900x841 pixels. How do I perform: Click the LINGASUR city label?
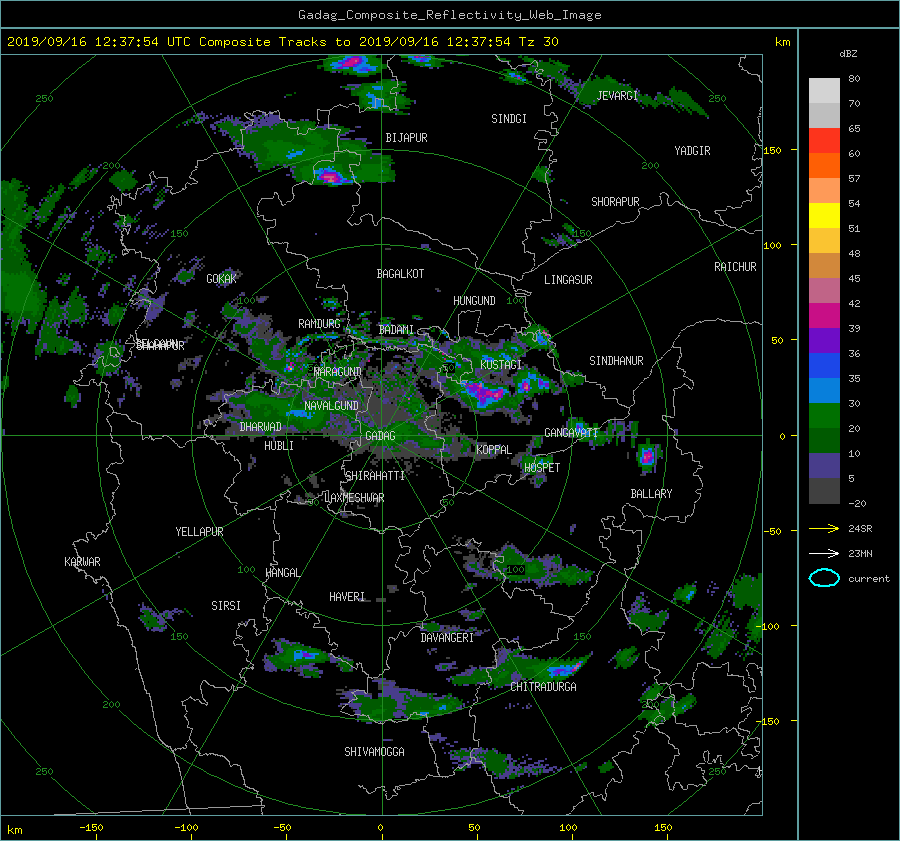coord(568,280)
